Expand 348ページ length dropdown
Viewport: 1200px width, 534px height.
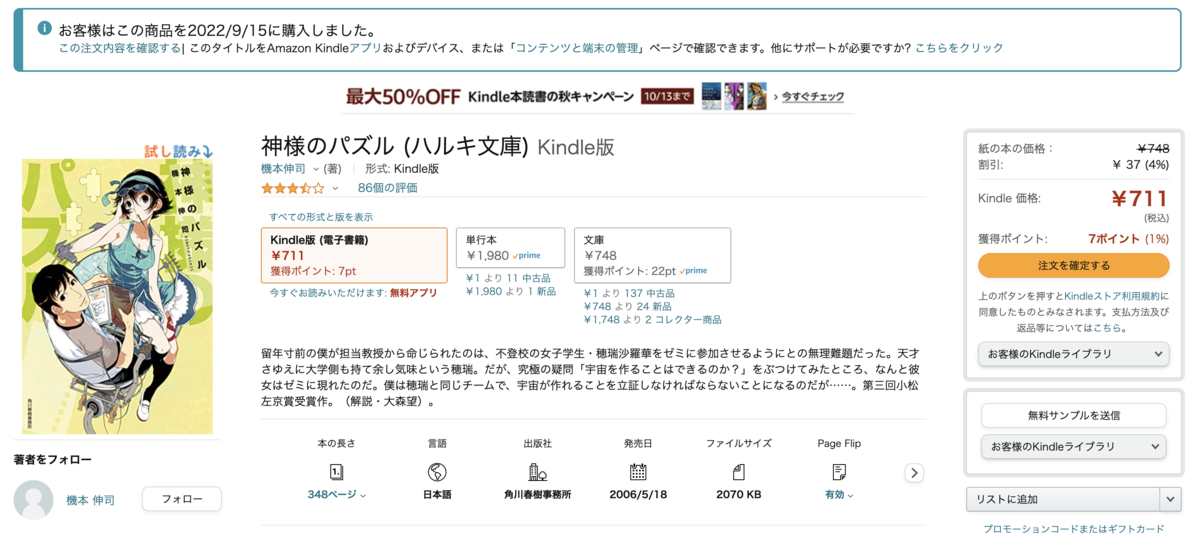click(336, 495)
